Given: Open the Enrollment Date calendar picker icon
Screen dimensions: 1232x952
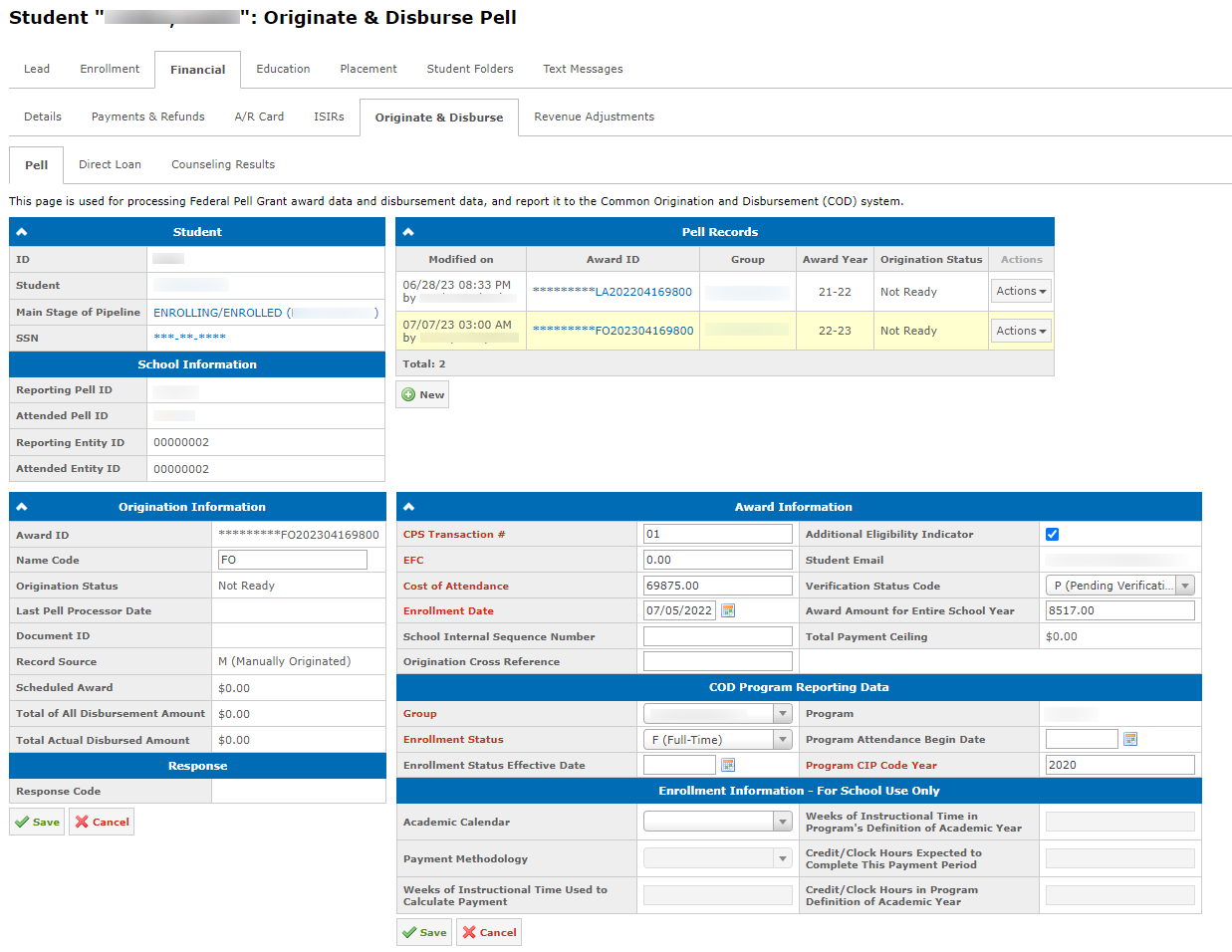Looking at the screenshot, I should (x=728, y=610).
